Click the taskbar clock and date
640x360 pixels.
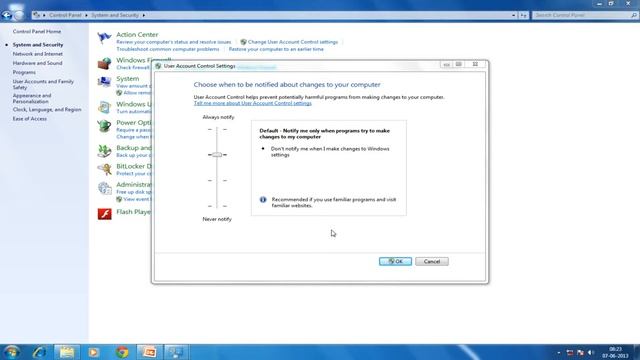click(x=616, y=353)
